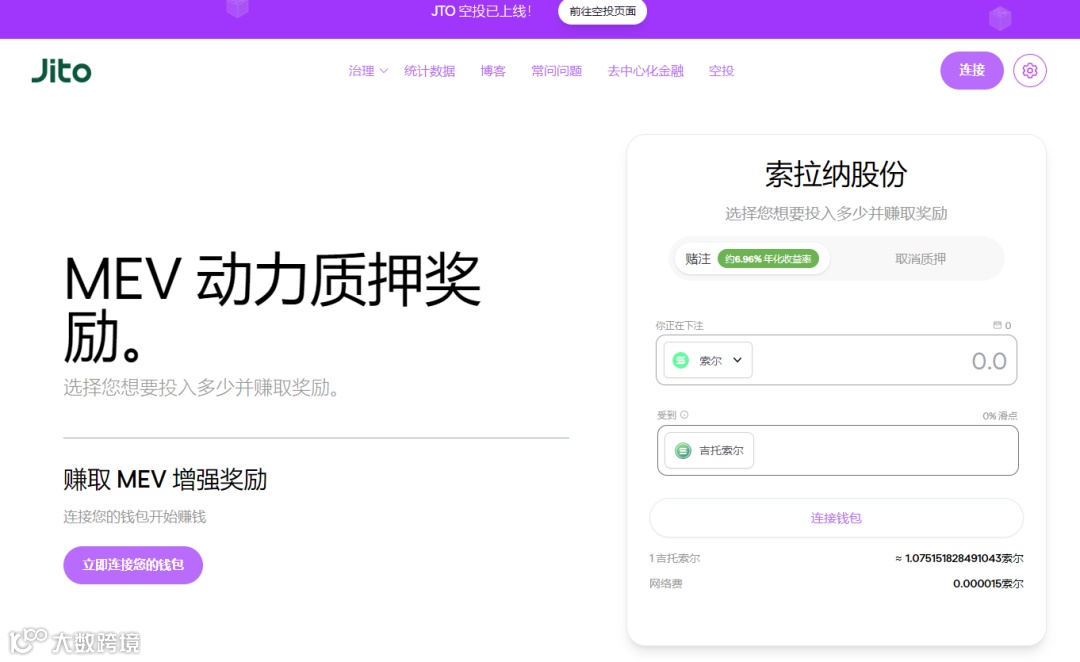
Task: Click the 0.0 stake amount field
Action: tap(836, 360)
